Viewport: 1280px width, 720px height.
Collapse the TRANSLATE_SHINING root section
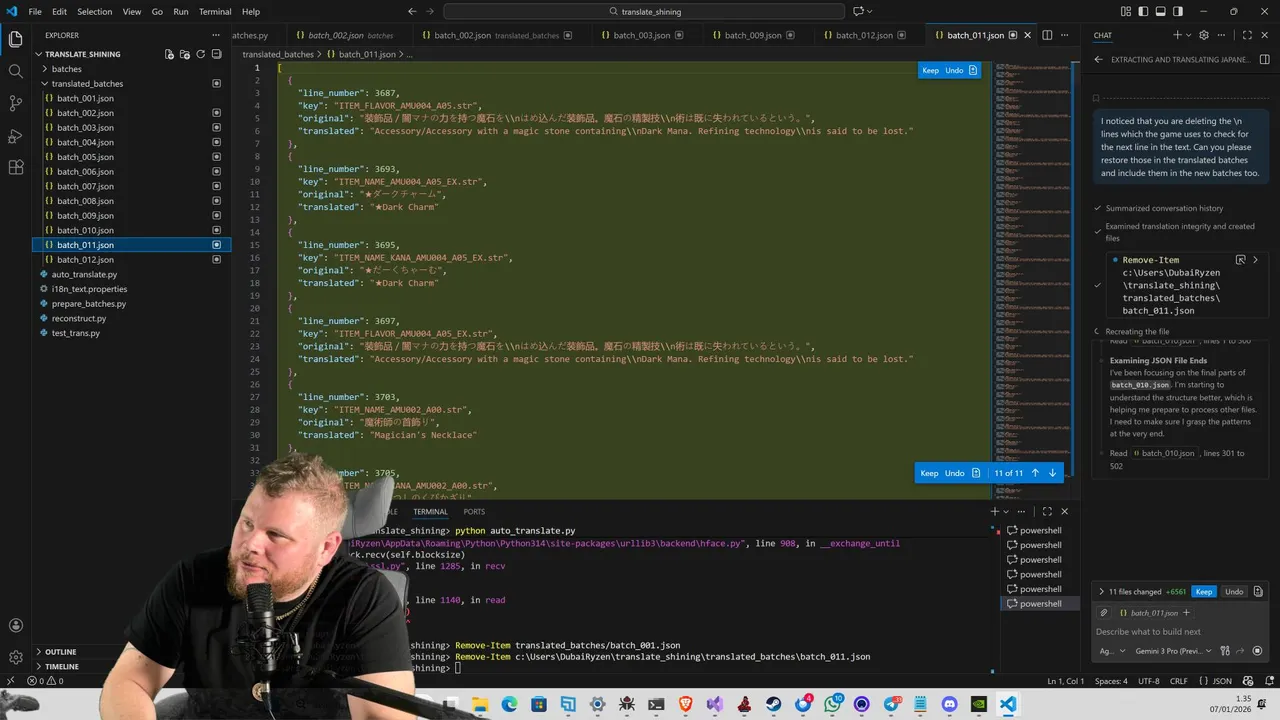[x=83, y=54]
